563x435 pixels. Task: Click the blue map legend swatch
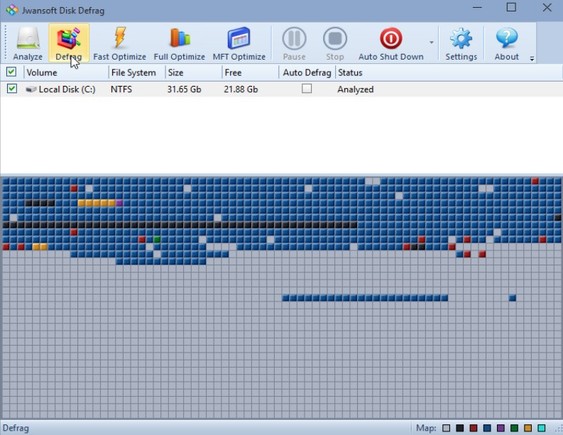click(487, 428)
